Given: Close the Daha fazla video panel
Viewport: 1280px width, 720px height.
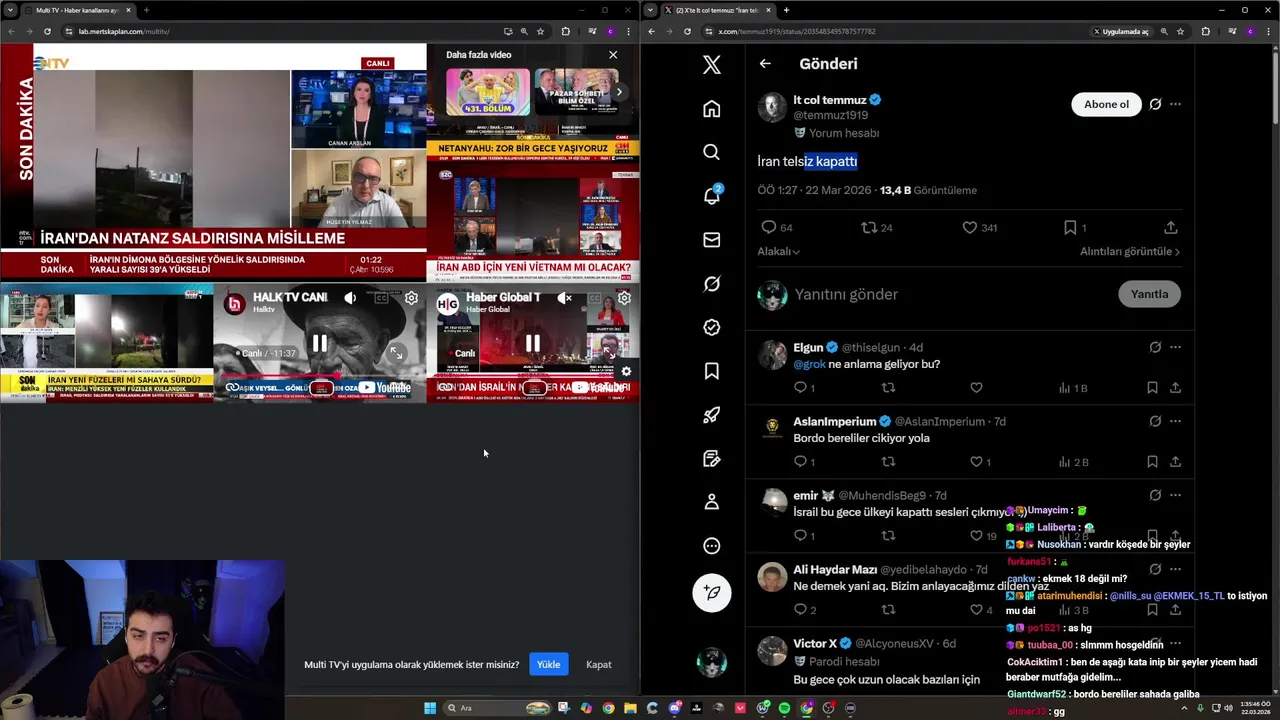Looking at the screenshot, I should 613,55.
